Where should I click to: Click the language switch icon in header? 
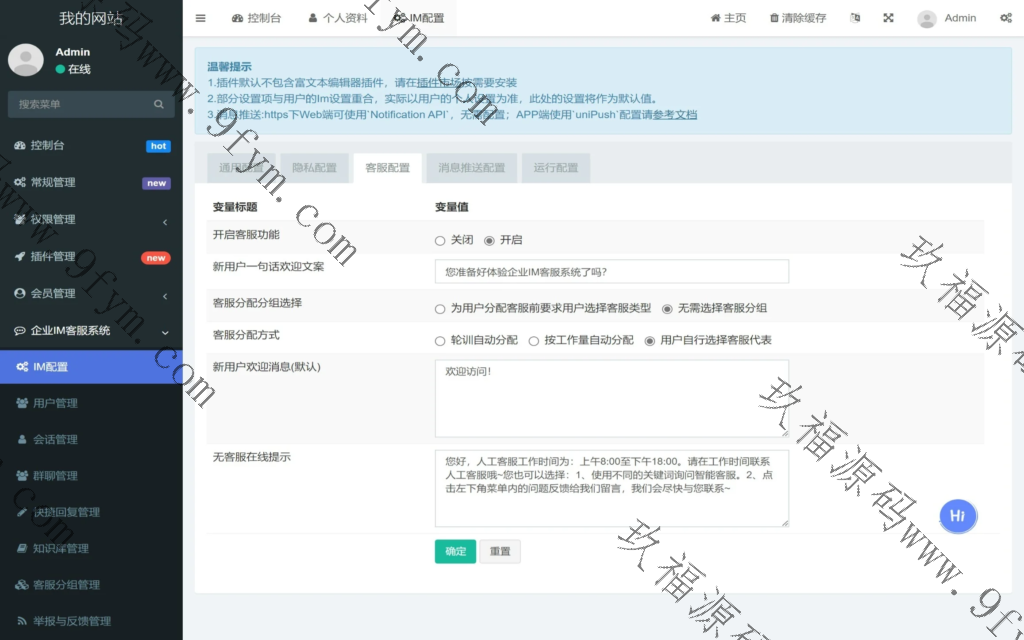click(855, 18)
